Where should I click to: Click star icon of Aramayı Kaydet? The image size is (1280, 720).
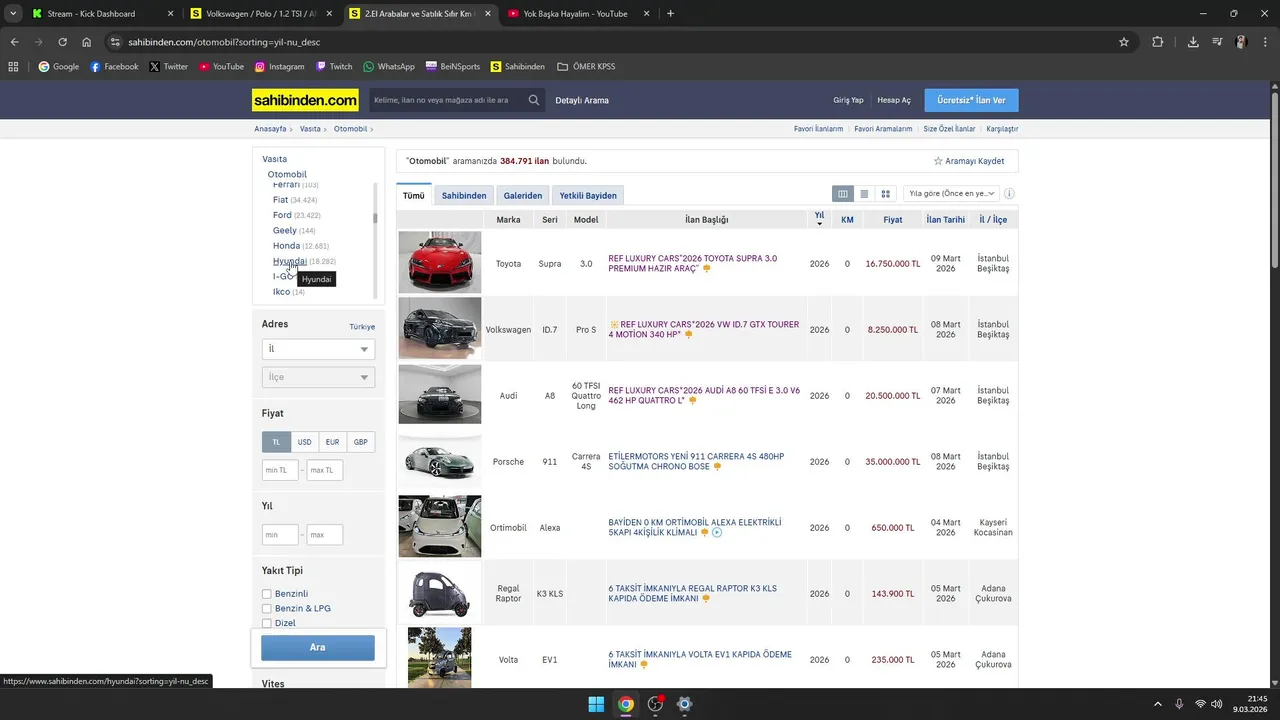(938, 161)
